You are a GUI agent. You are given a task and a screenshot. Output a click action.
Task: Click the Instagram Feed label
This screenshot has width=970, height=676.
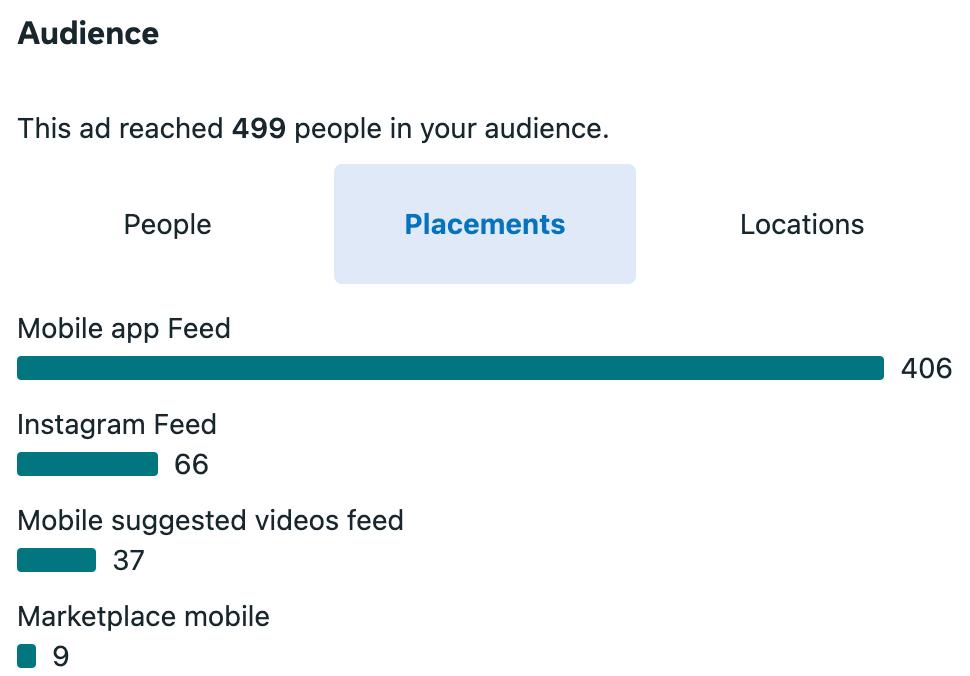[117, 424]
